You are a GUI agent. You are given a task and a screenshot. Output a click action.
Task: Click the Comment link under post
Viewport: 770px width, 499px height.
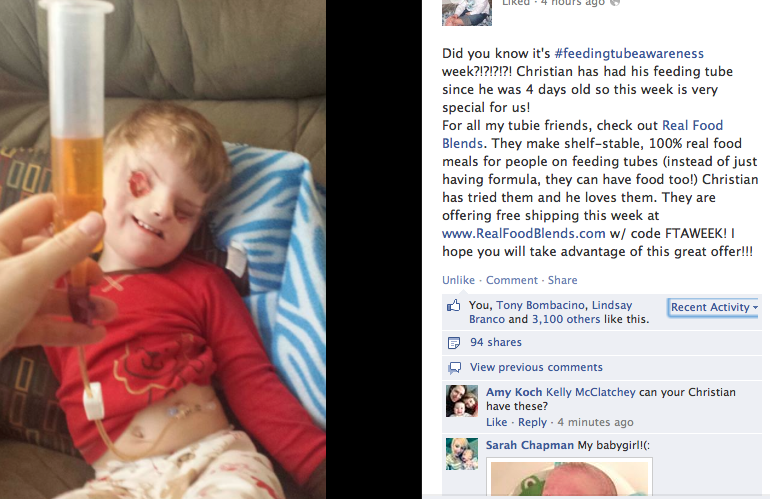coord(512,280)
